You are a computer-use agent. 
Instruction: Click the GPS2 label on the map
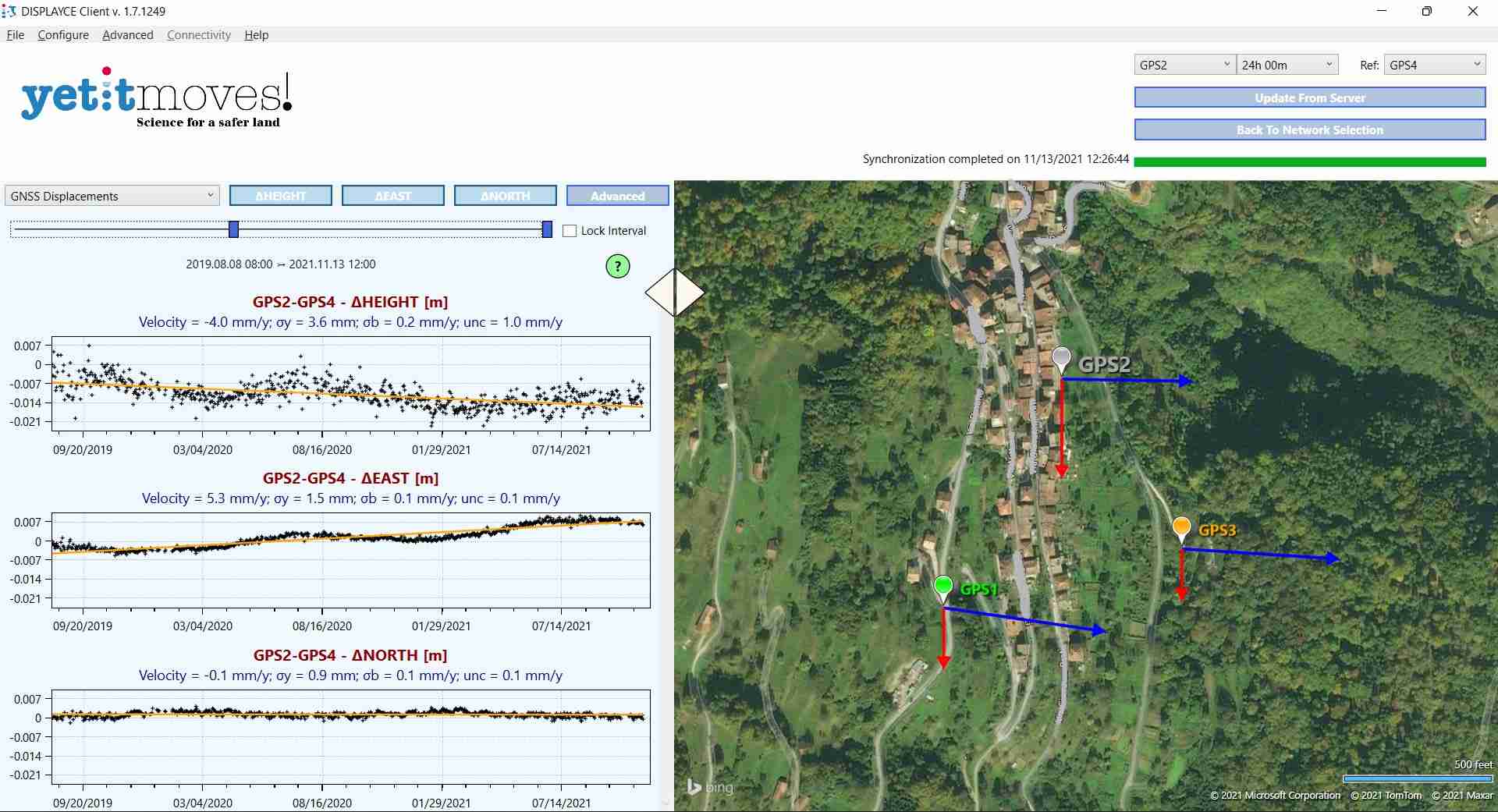point(1104,364)
